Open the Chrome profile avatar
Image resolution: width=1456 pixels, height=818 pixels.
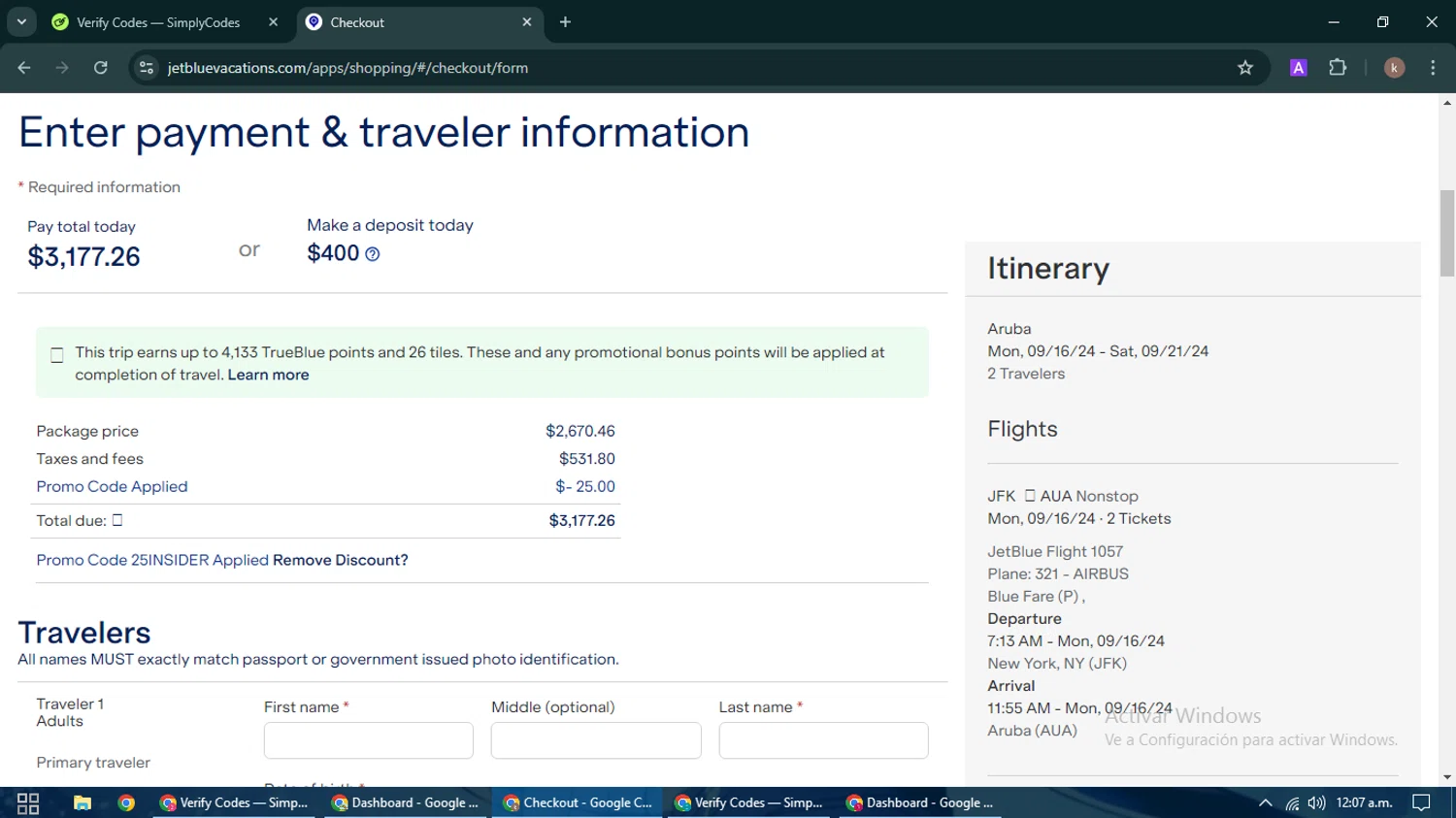pyautogui.click(x=1394, y=68)
